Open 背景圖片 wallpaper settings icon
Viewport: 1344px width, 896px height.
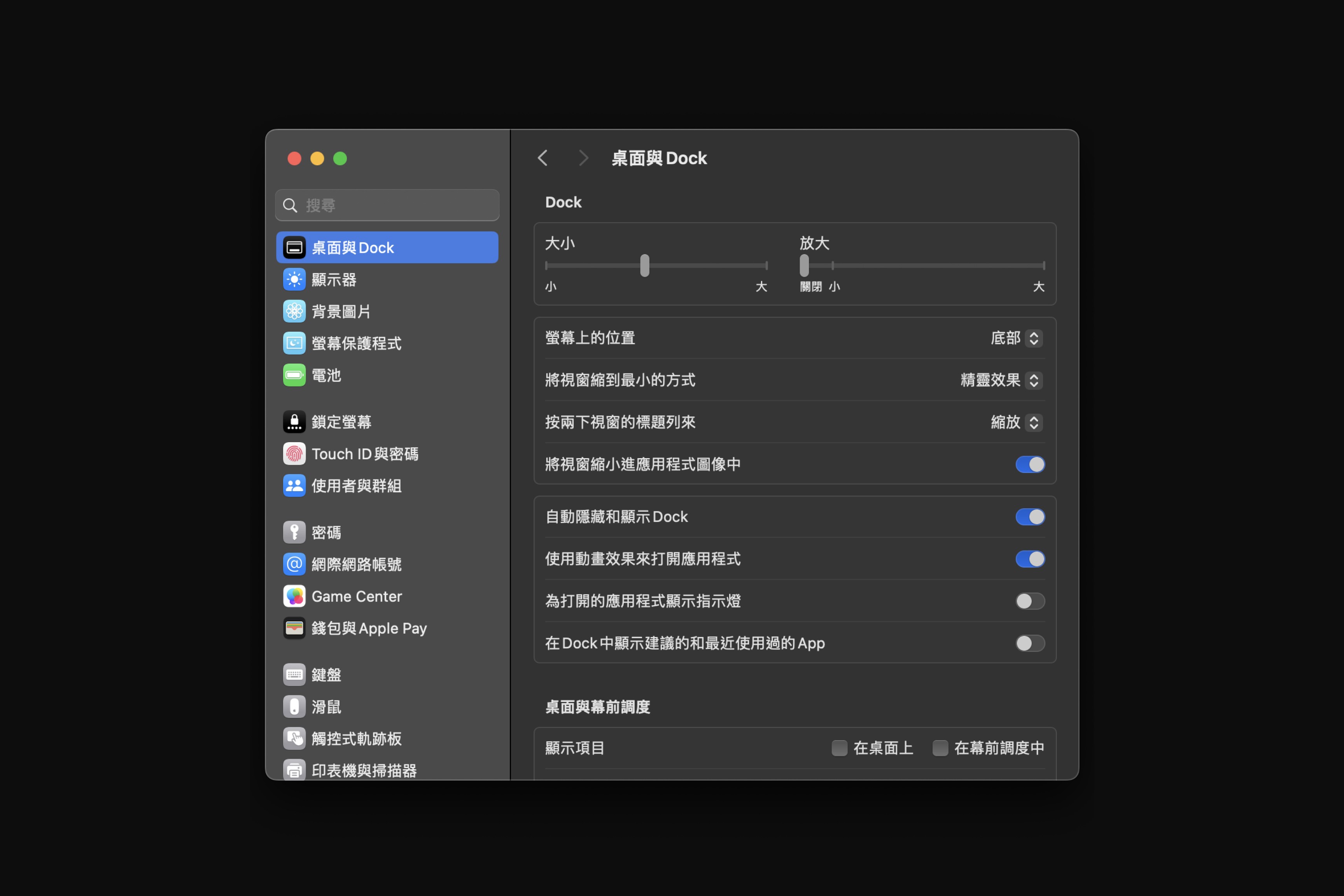294,311
